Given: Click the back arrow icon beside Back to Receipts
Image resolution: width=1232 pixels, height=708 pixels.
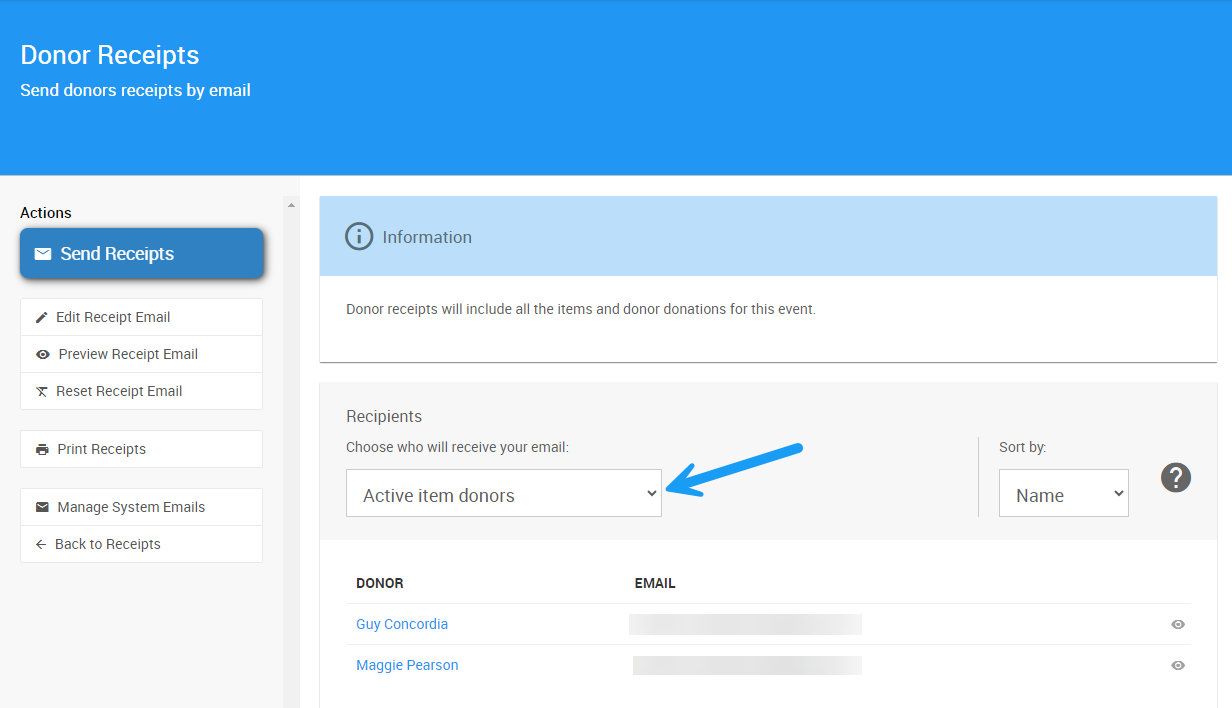Looking at the screenshot, I should click(x=41, y=544).
